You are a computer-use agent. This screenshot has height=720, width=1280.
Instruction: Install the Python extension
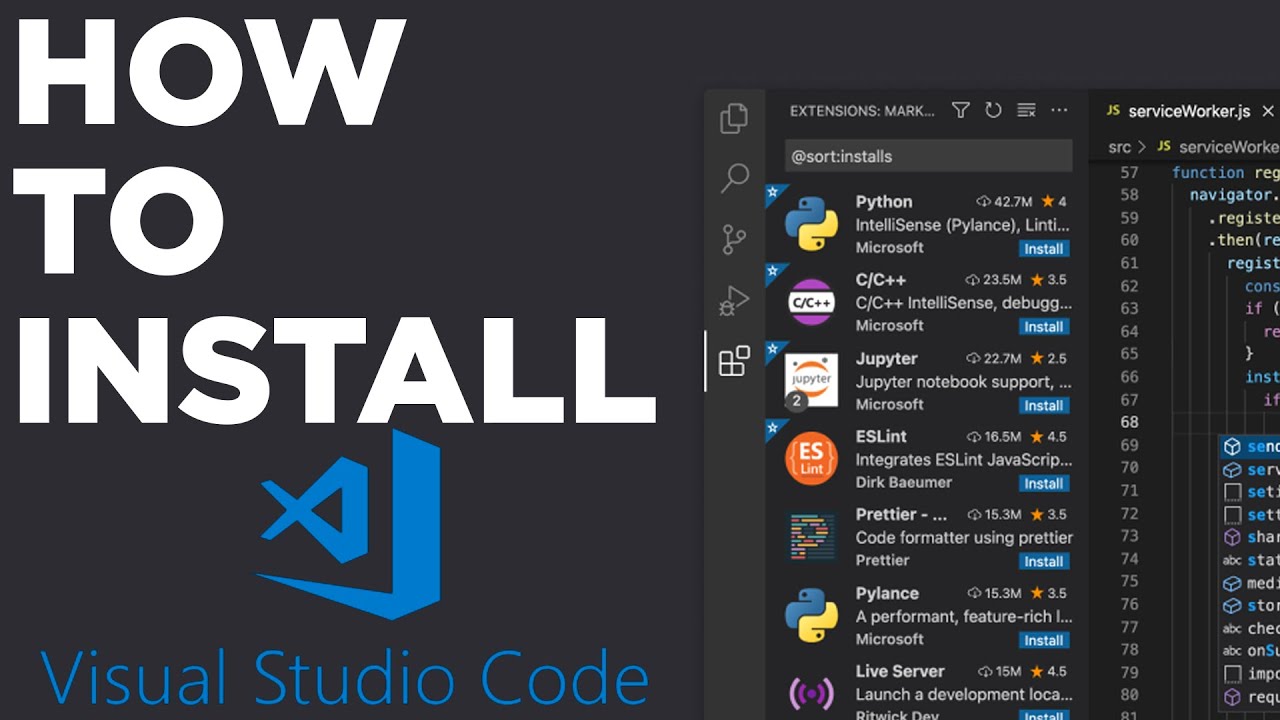pos(1044,249)
